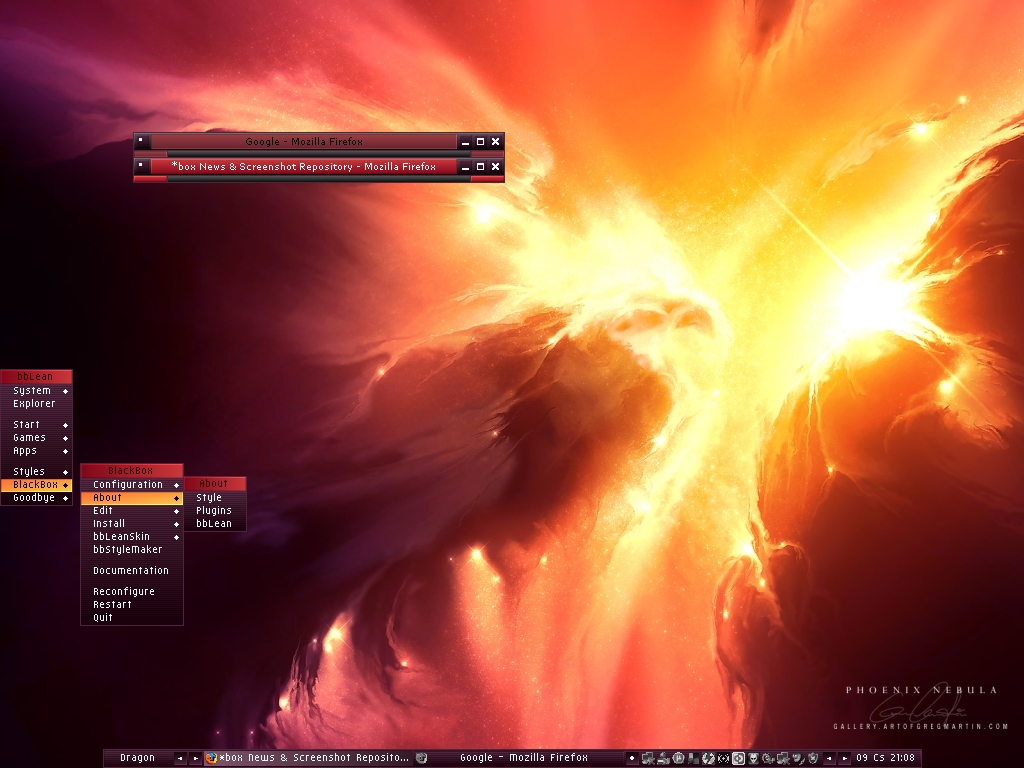Screen dimensions: 1024x768
Task: Toggle the dot button on Google Firefox title bar
Action: (141, 140)
